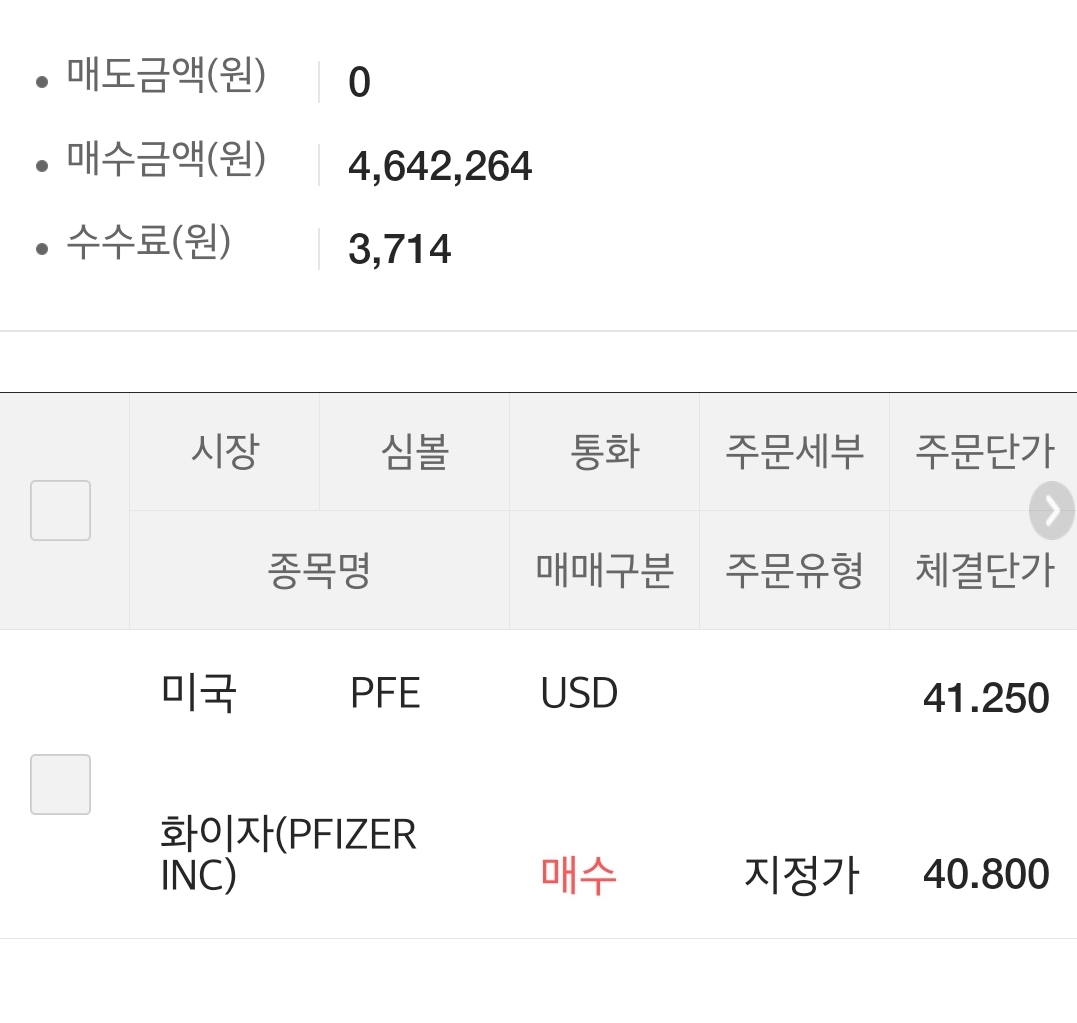Check the Pfizer order row checkbox
The height and width of the screenshot is (1023, 1077).
pyautogui.click(x=60, y=784)
